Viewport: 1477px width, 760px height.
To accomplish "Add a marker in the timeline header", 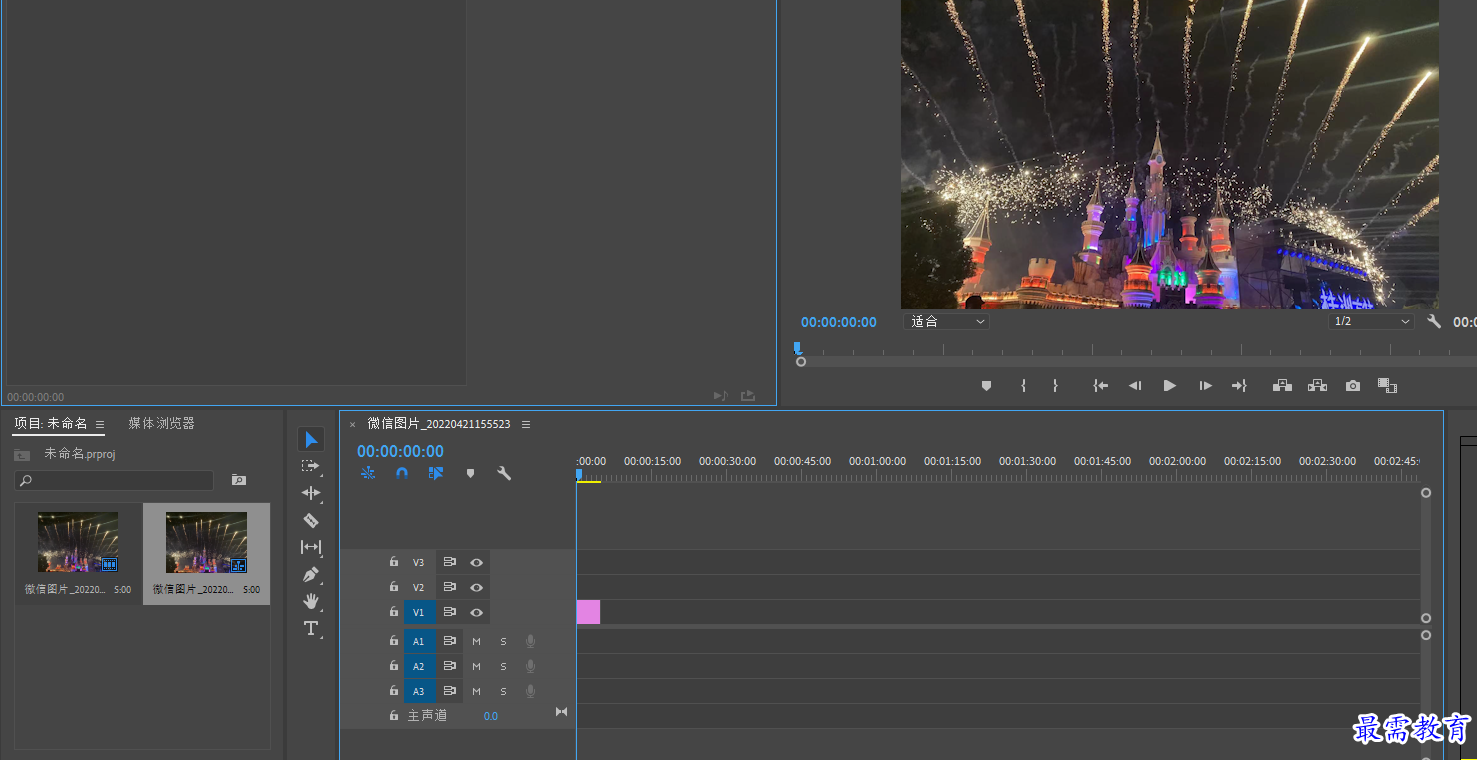I will tap(470, 473).
